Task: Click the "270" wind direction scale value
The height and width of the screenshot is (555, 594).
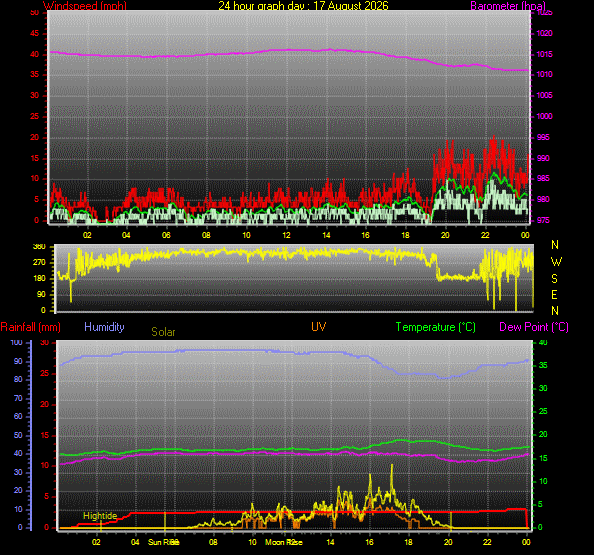Action: coord(39,262)
